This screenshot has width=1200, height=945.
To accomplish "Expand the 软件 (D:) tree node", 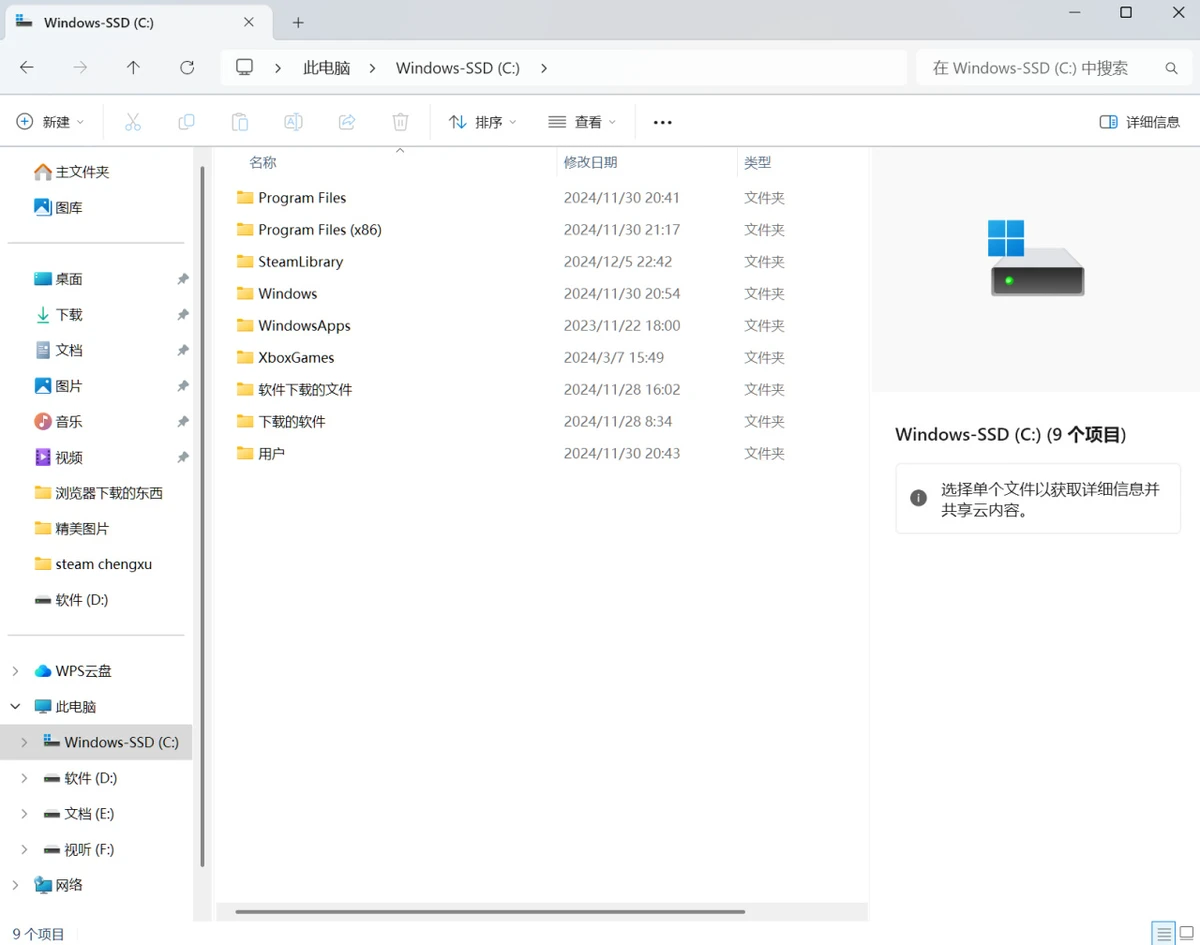I will (x=24, y=778).
